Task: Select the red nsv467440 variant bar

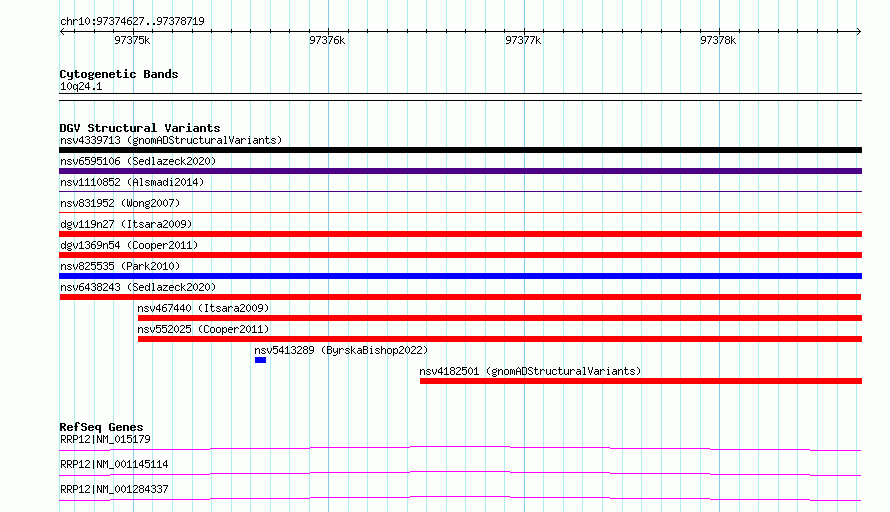Action: (499, 318)
